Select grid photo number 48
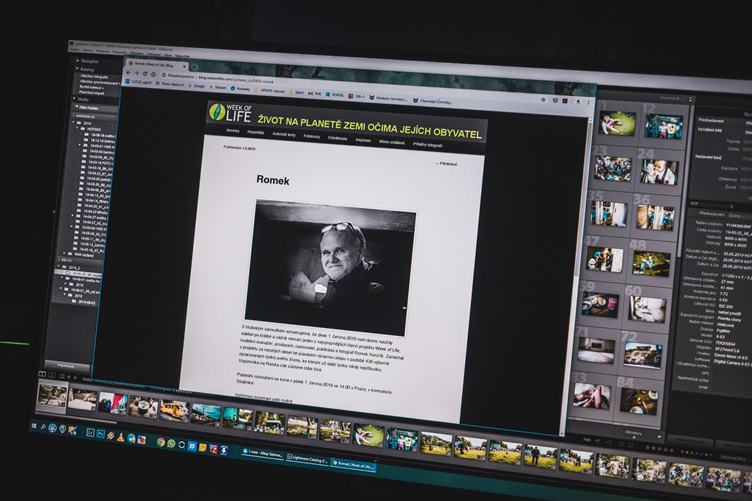752x501 pixels. point(651,263)
